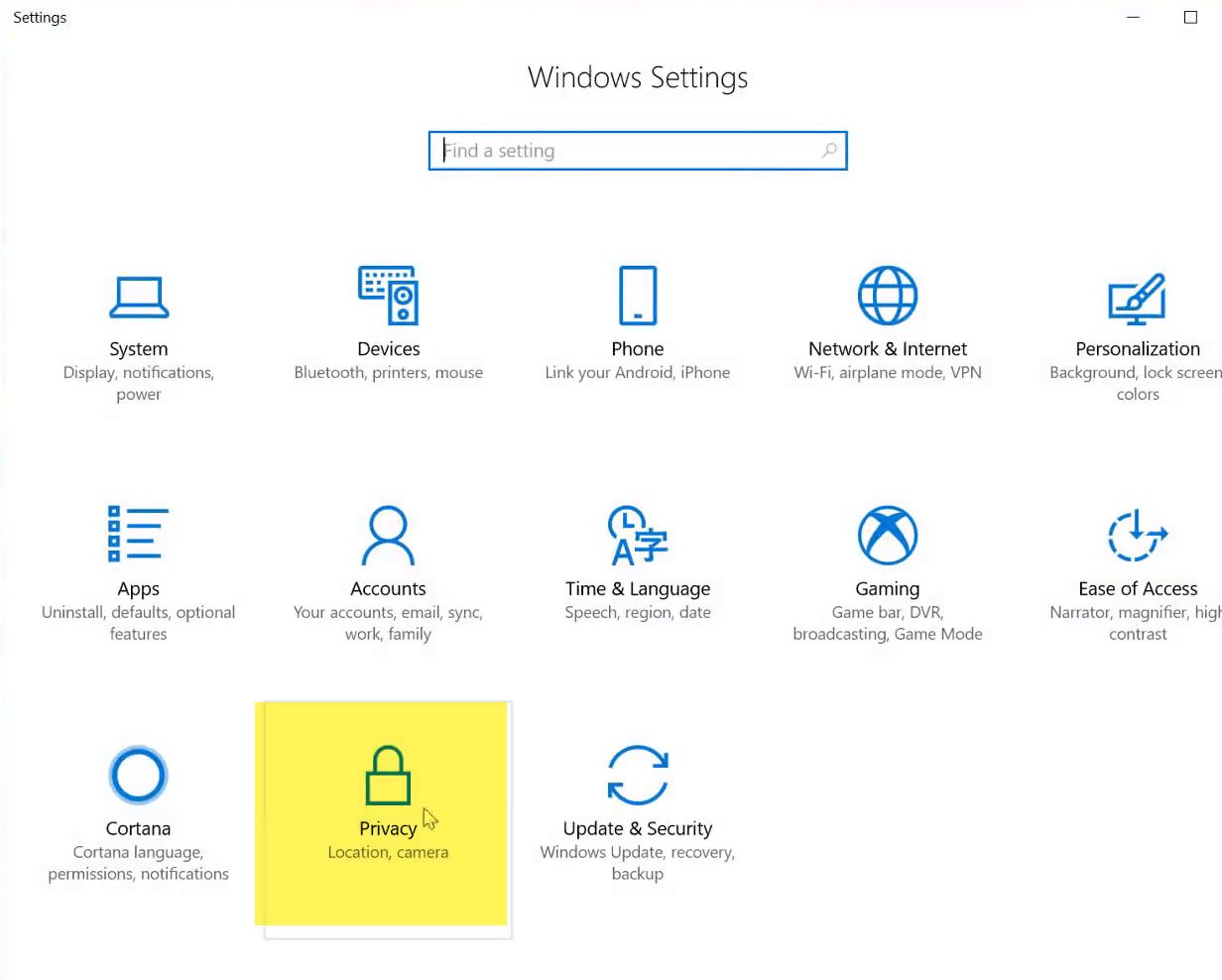Click the Time & Language label
This screenshot has height=980, width=1222.
point(638,589)
